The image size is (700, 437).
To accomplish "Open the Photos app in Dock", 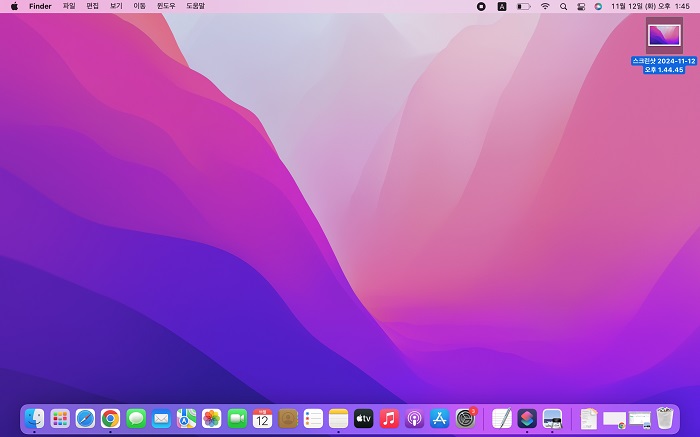I will point(212,419).
